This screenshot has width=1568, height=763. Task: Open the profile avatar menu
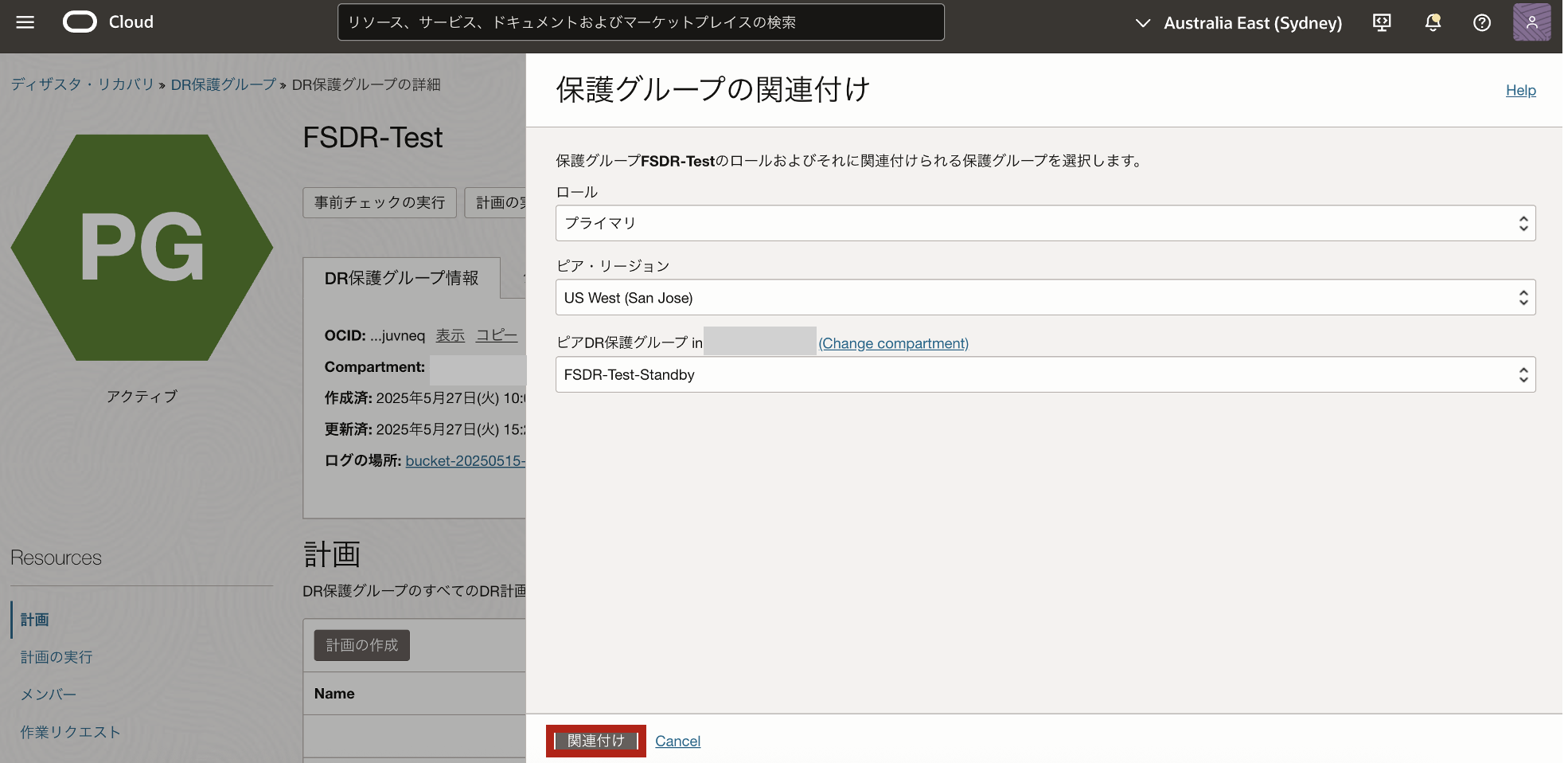coord(1531,22)
